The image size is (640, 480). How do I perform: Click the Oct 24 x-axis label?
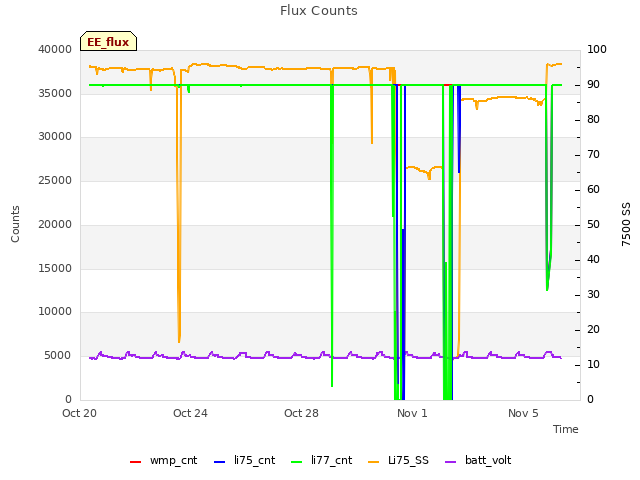pos(190,413)
